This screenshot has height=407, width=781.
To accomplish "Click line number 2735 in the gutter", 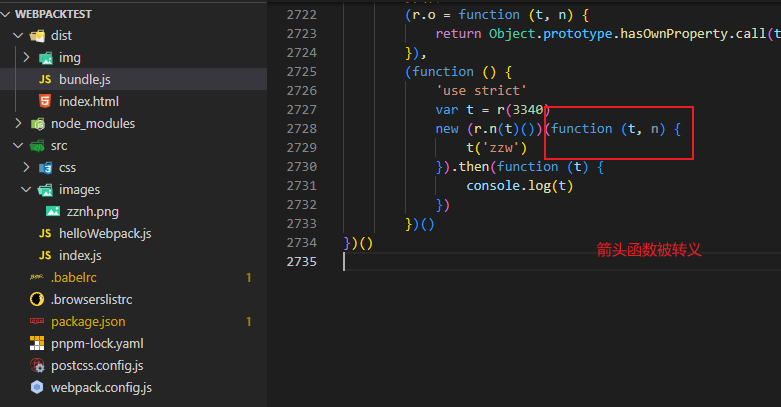I will (301, 262).
